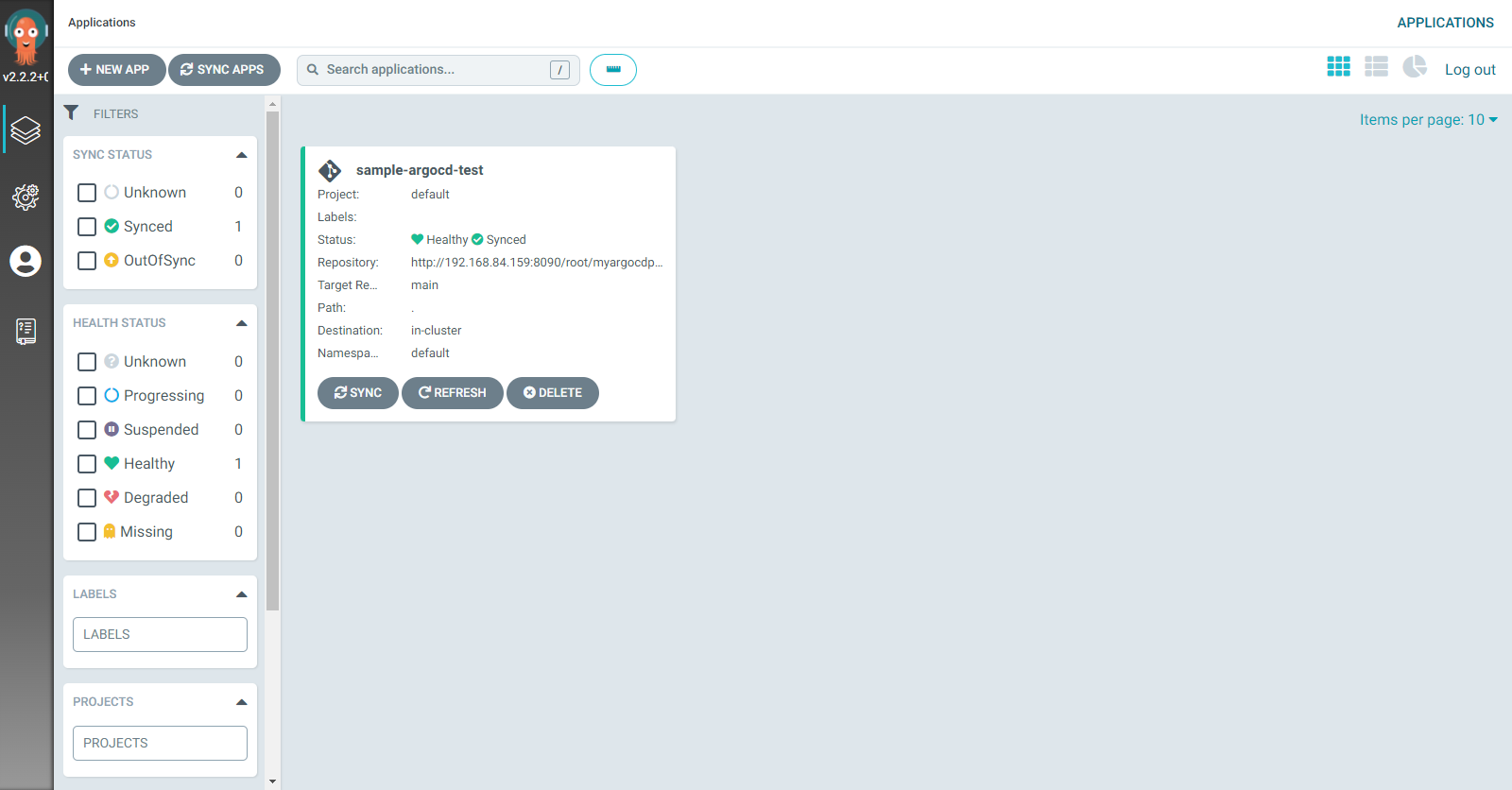This screenshot has width=1512, height=790.
Task: Click the Synced check icon on card
Action: [x=477, y=239]
